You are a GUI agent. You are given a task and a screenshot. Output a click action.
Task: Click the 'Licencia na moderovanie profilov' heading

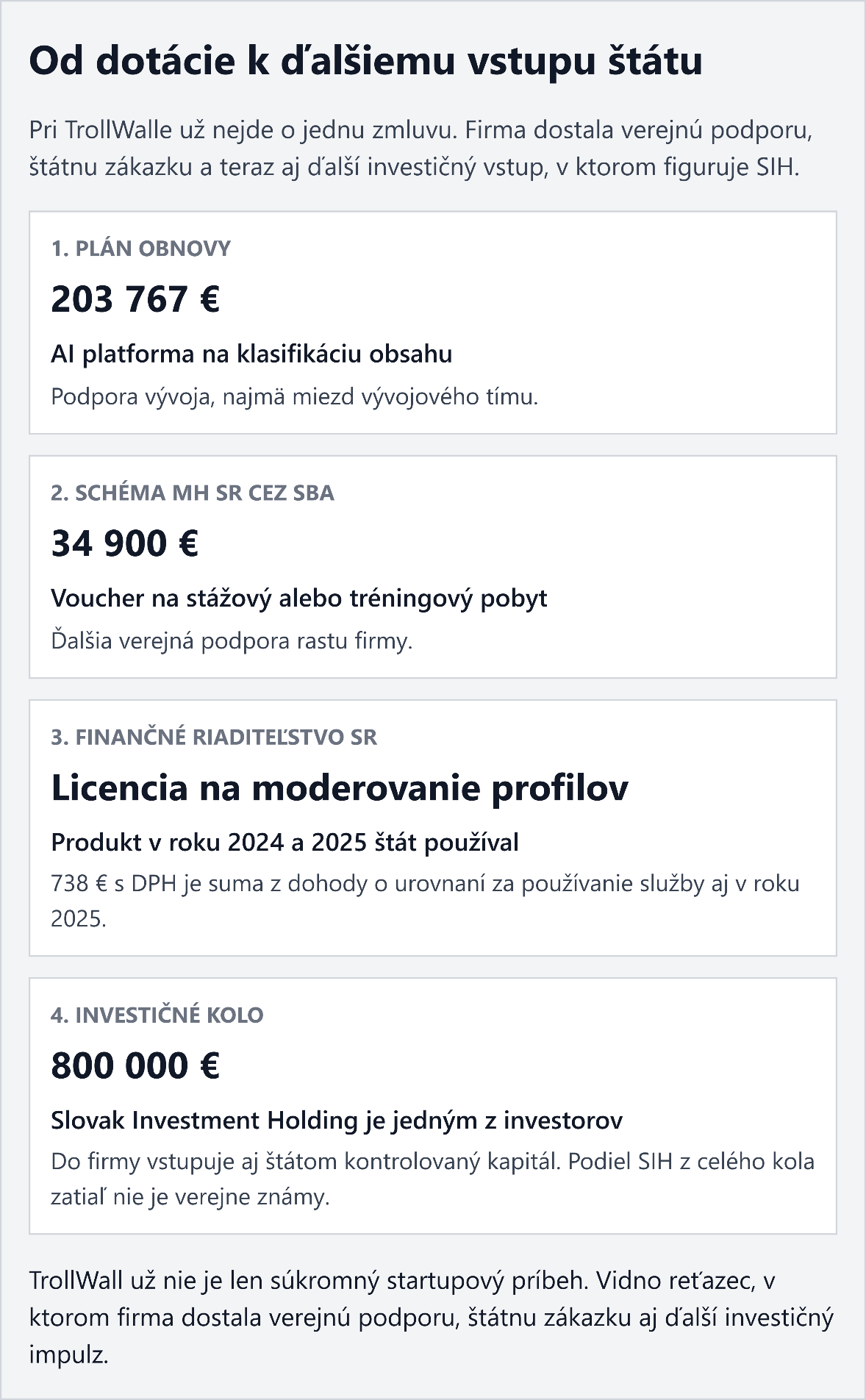tap(340, 788)
